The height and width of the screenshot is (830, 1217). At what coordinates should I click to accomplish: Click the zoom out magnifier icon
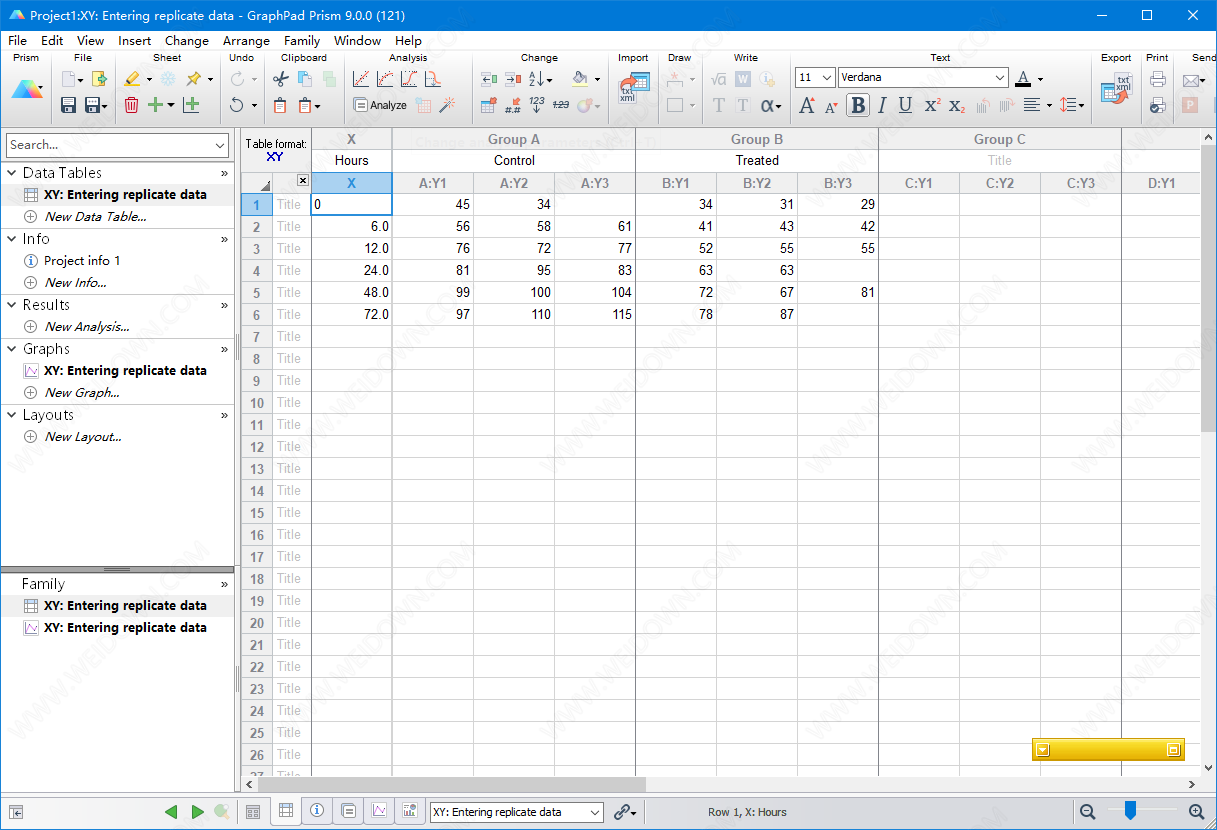click(x=1088, y=812)
